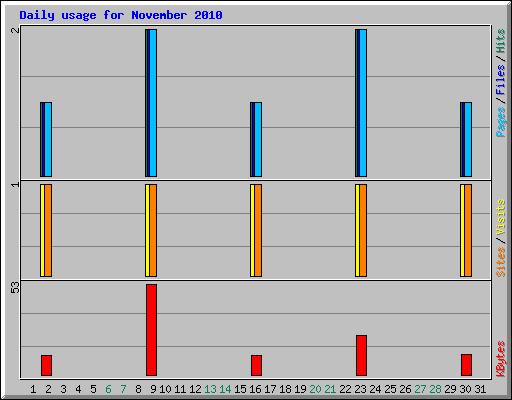Click green weekend day label '28'
Screen dimensions: 512x400
[435, 389]
